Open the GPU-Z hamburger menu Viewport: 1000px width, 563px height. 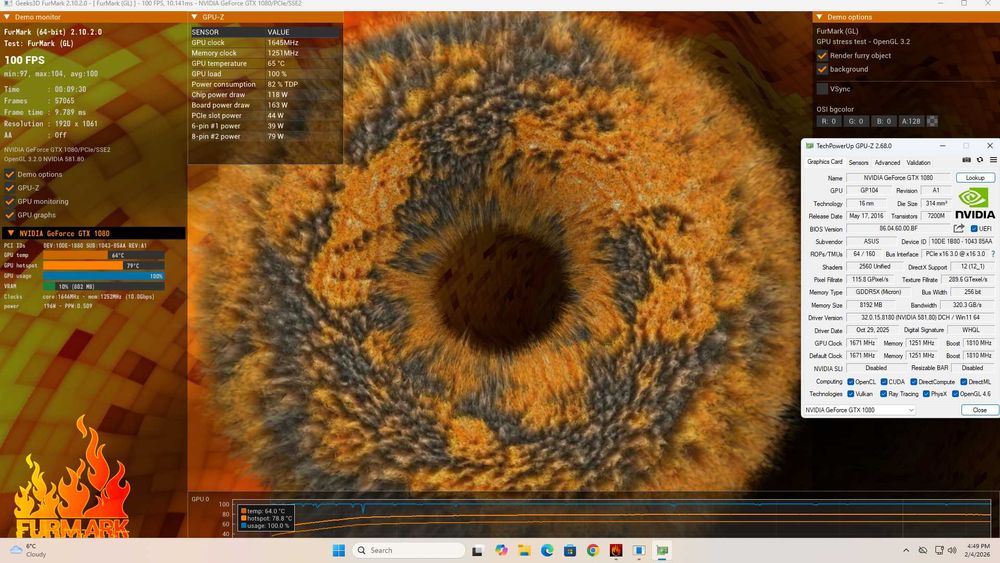coord(992,160)
